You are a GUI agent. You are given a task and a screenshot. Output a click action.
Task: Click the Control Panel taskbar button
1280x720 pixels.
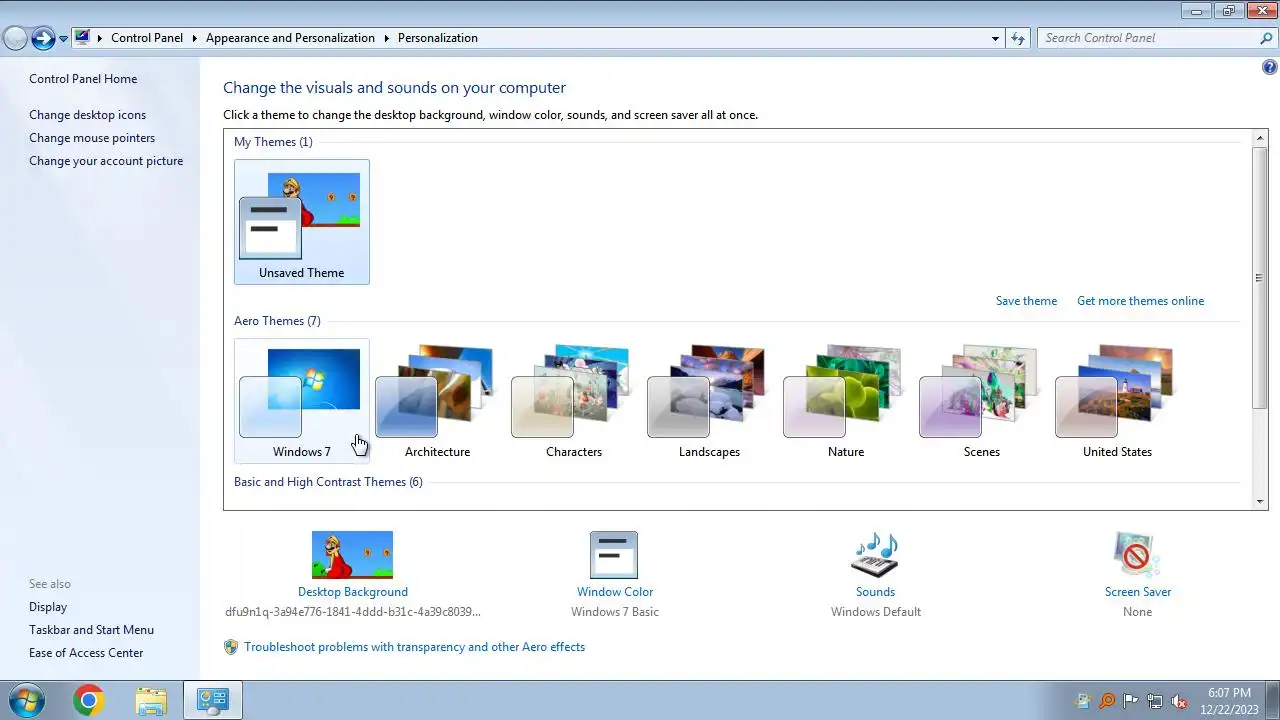click(x=213, y=701)
